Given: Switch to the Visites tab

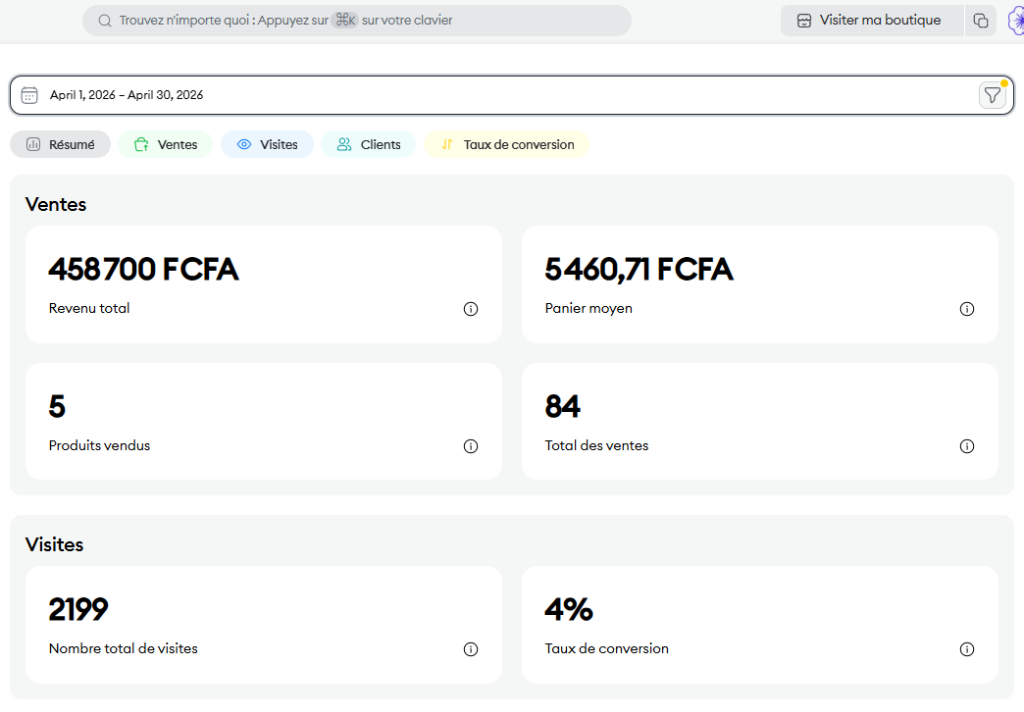Looking at the screenshot, I should (267, 144).
